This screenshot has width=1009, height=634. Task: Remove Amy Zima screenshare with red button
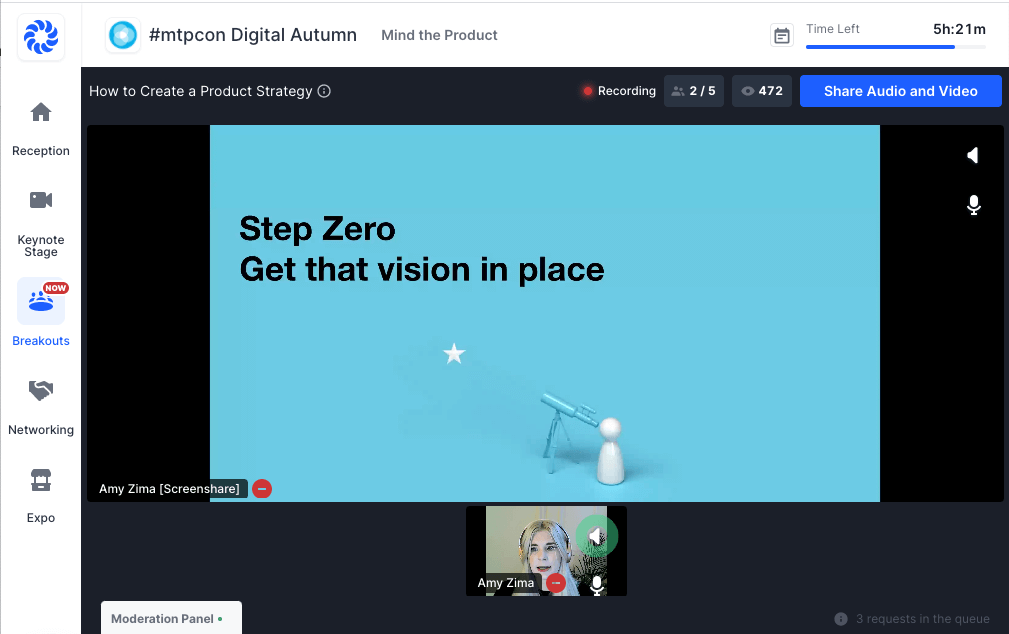[262, 489]
